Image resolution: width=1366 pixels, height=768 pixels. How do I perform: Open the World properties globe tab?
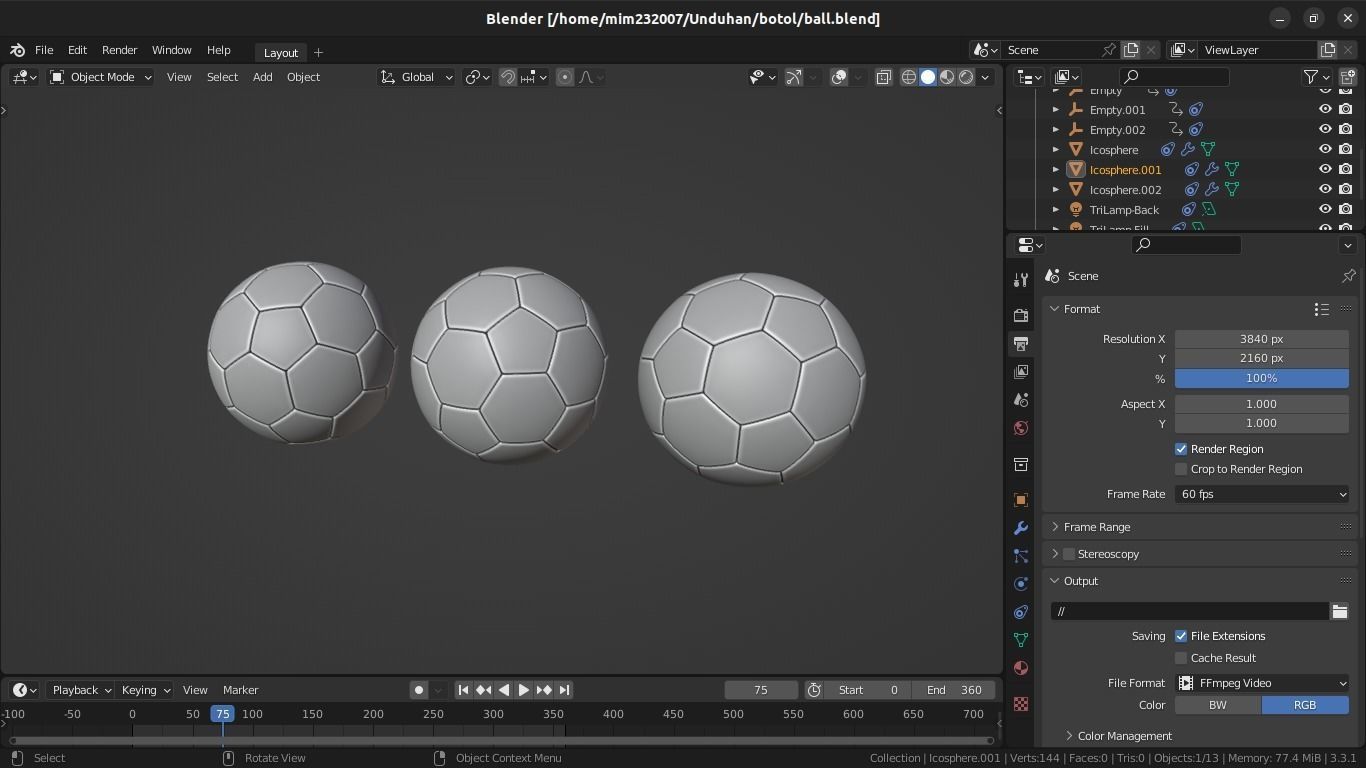[1021, 427]
